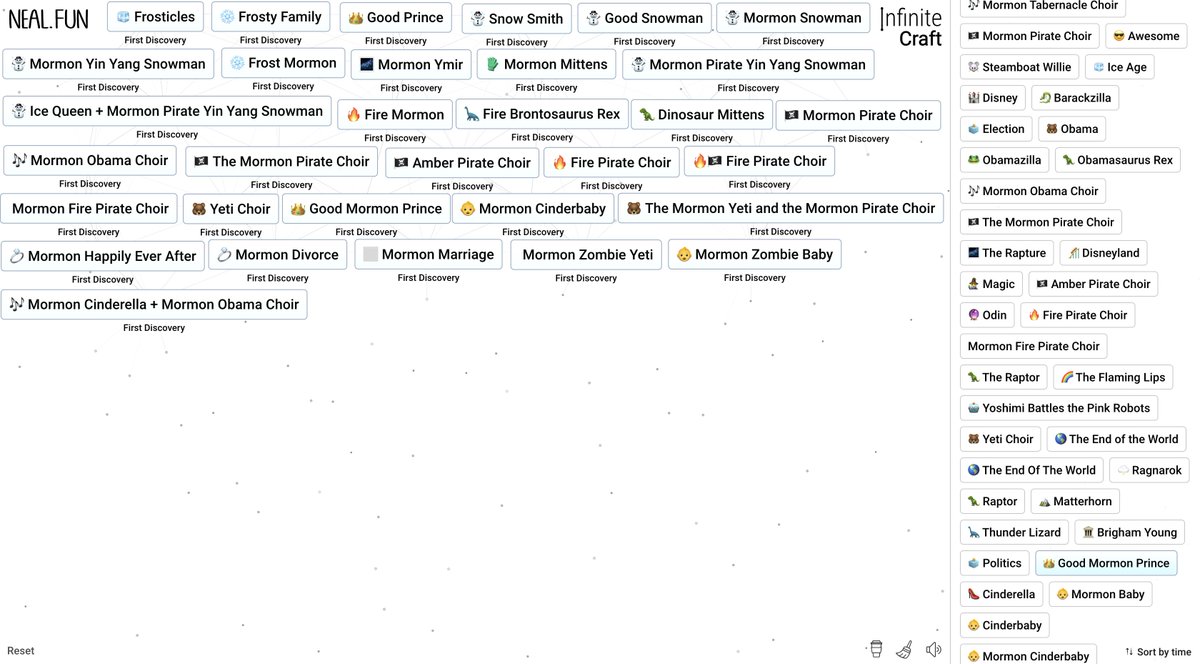The height and width of the screenshot is (664, 1200).
Task: Select the Dinosaur Mittens element
Action: (x=702, y=115)
